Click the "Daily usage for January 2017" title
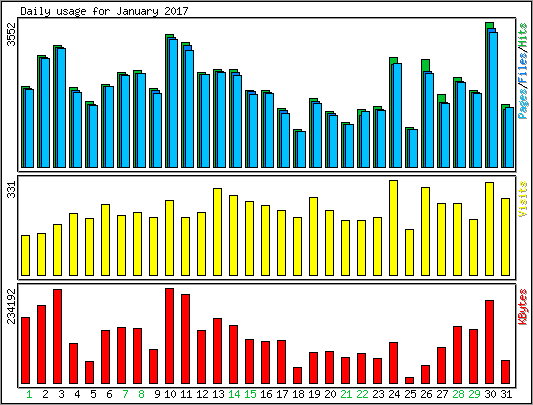The image size is (533, 405). tap(104, 11)
